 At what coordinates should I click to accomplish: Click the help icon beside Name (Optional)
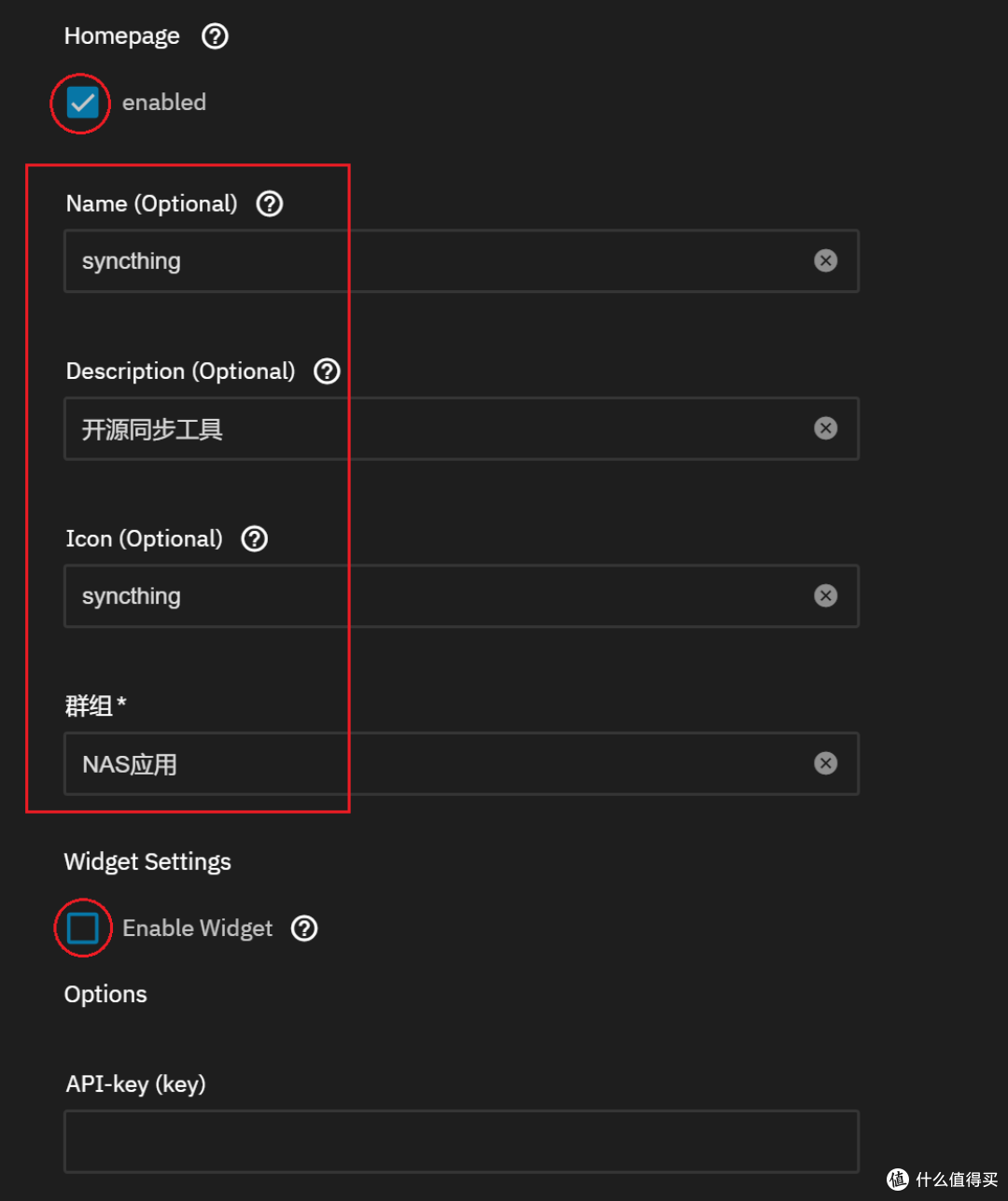[x=269, y=203]
